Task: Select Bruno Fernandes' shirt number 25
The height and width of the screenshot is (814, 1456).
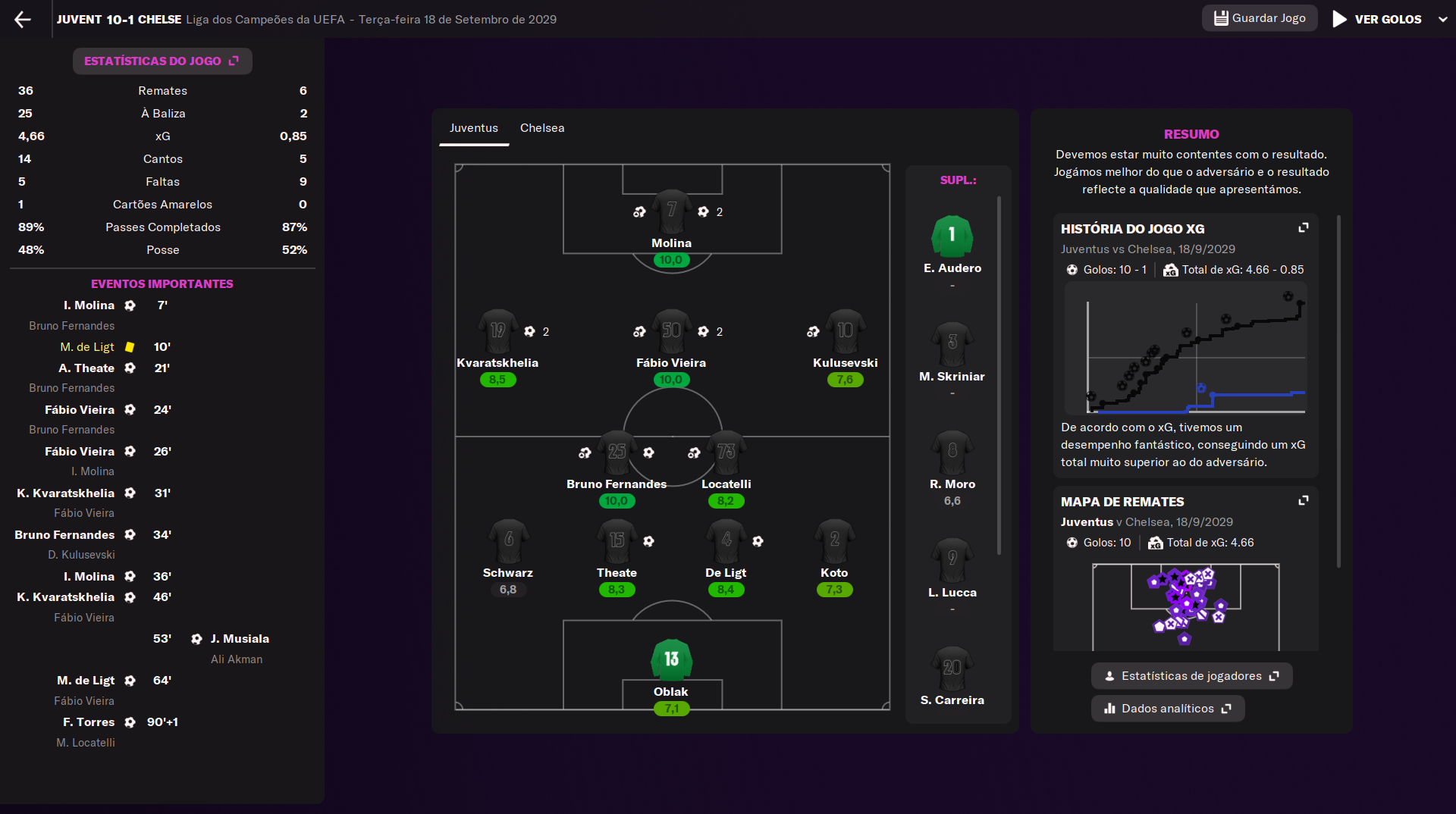Action: (x=617, y=452)
